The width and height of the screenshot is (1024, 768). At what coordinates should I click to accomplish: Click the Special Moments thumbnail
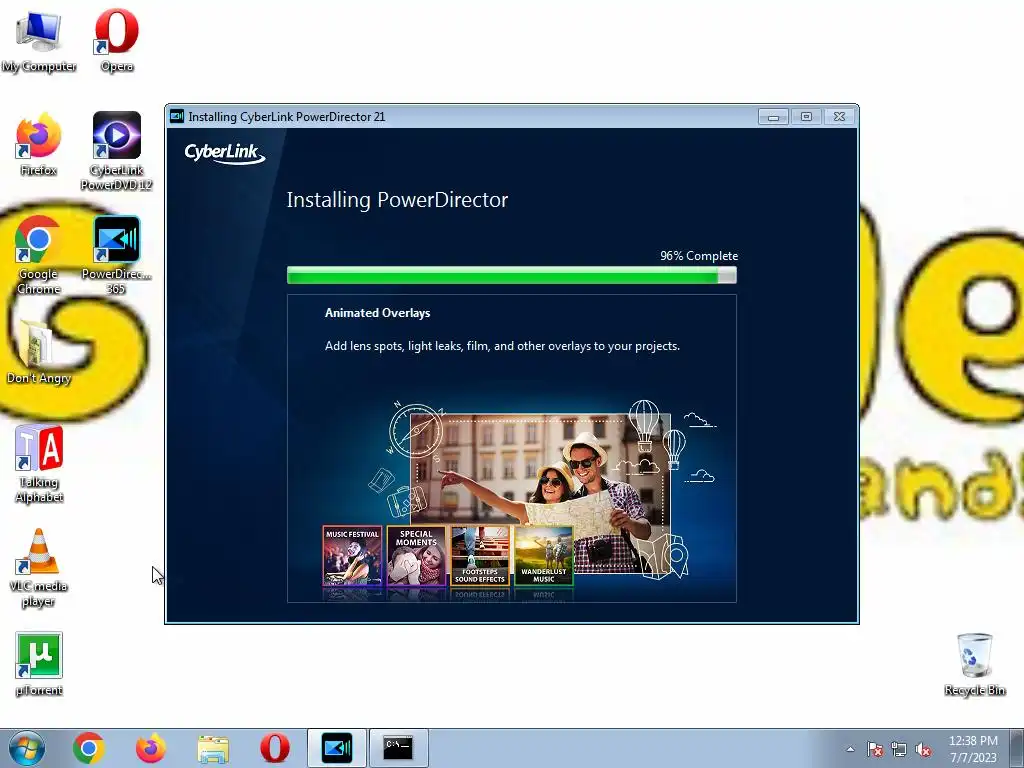(x=416, y=556)
